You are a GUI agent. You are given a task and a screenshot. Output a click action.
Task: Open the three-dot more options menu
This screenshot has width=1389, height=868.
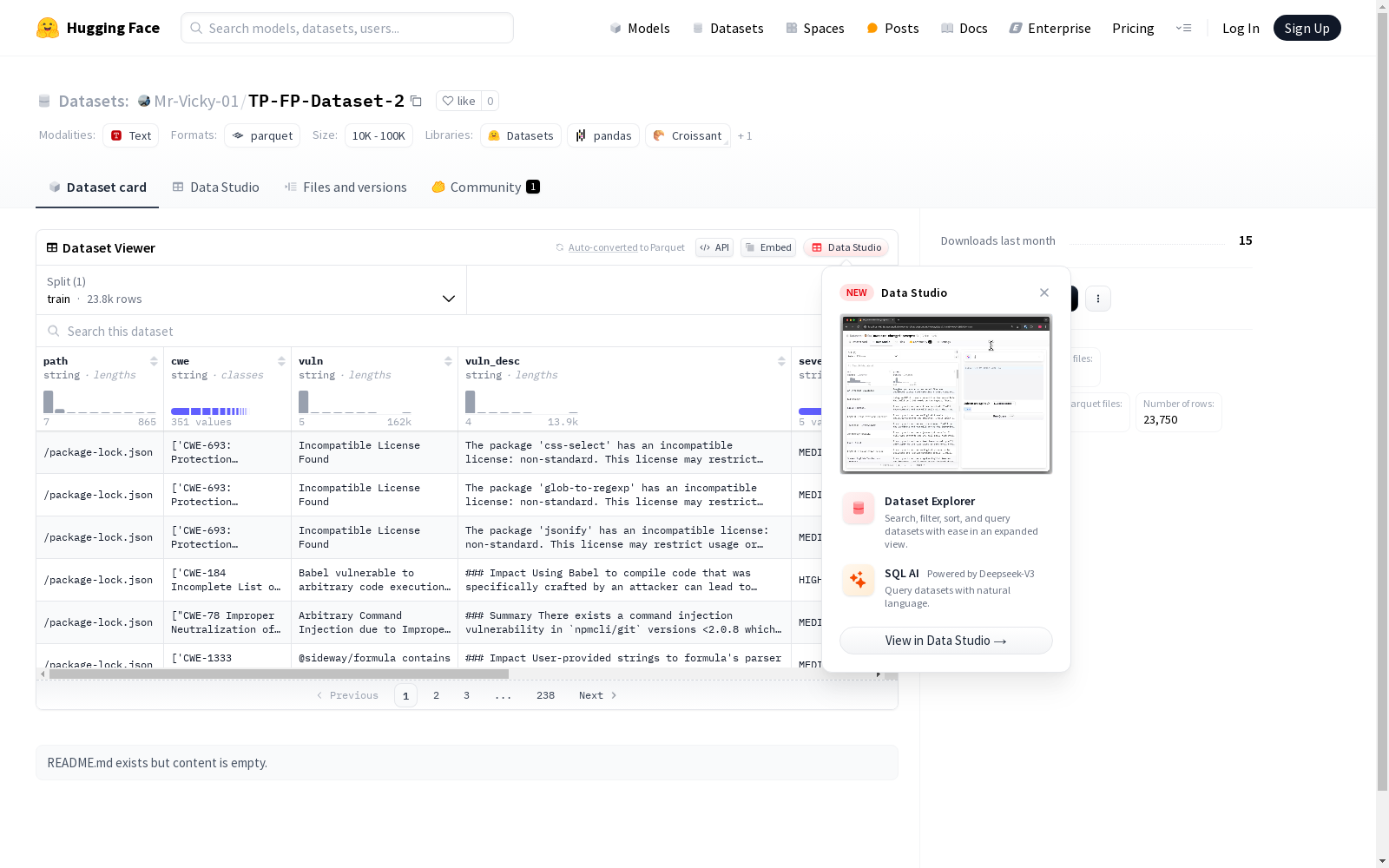[x=1098, y=299]
